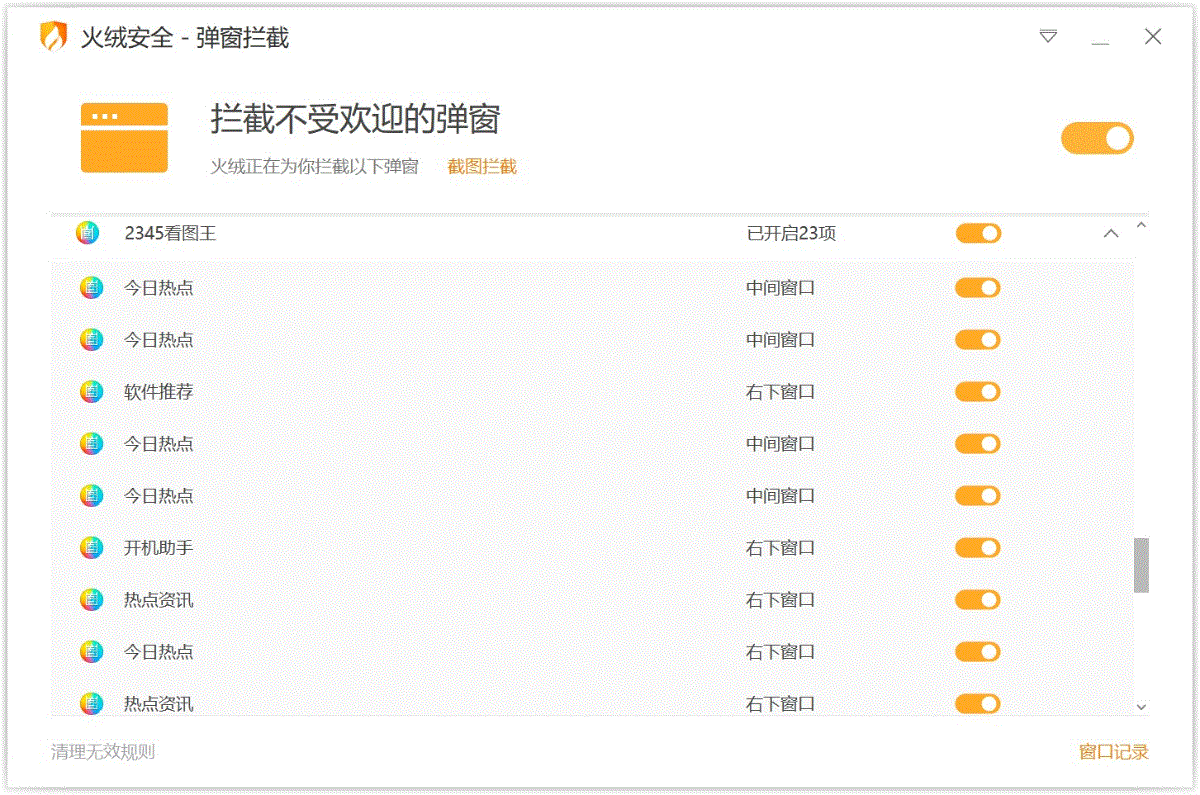This screenshot has width=1200, height=795.
Task: Click the icon of 今日热点 右下窗口 row
Action: click(91, 652)
